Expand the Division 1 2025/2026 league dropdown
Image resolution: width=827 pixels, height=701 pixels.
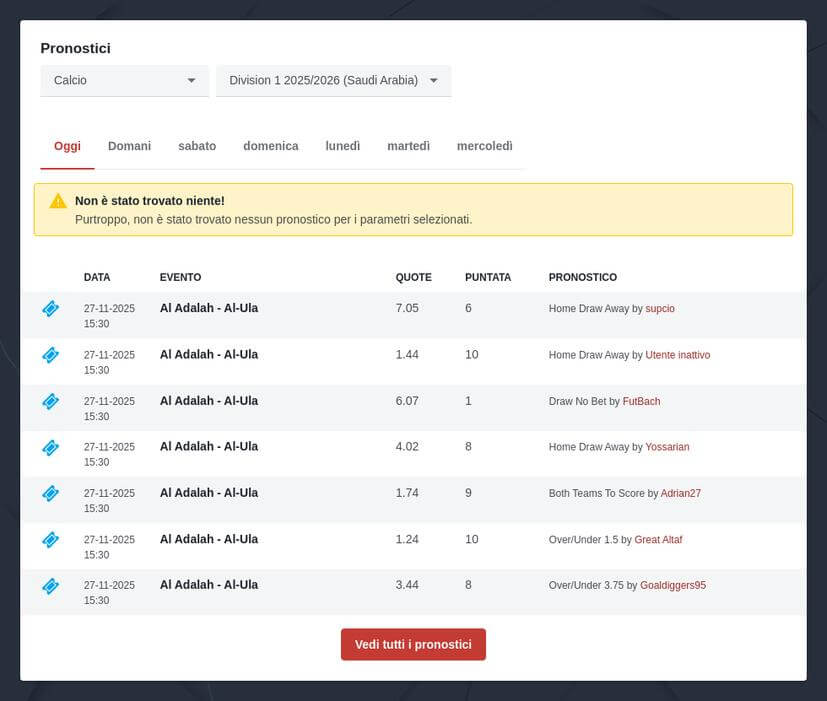click(333, 80)
